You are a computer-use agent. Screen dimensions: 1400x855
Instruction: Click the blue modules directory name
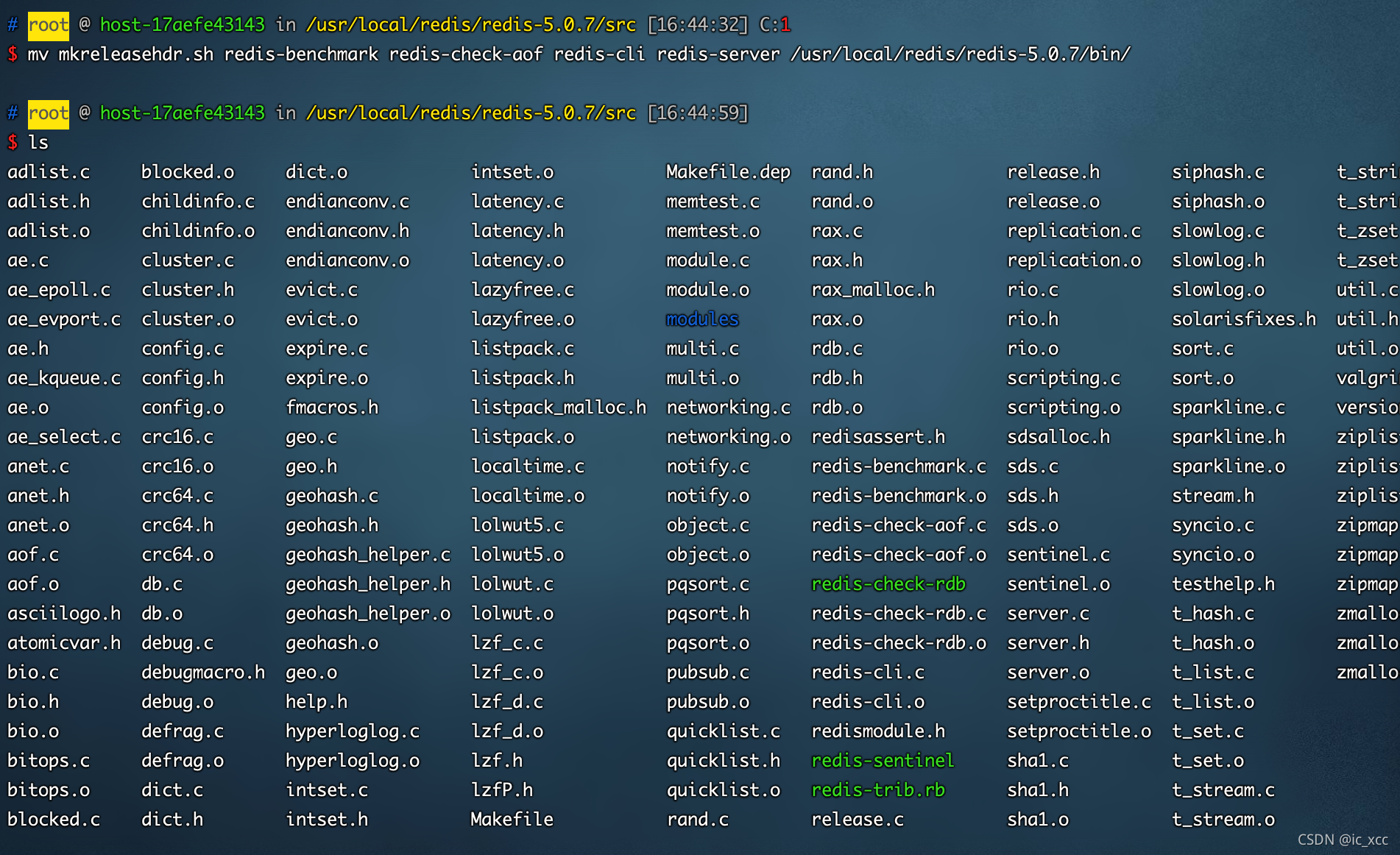coord(702,319)
